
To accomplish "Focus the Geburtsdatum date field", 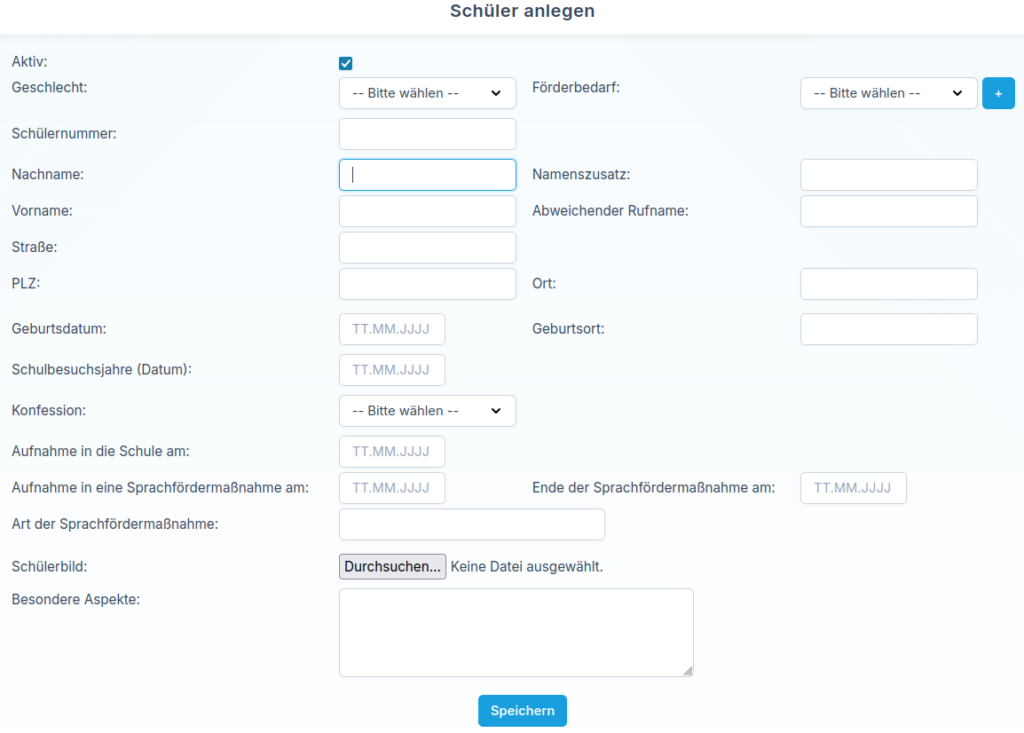I will 392,329.
